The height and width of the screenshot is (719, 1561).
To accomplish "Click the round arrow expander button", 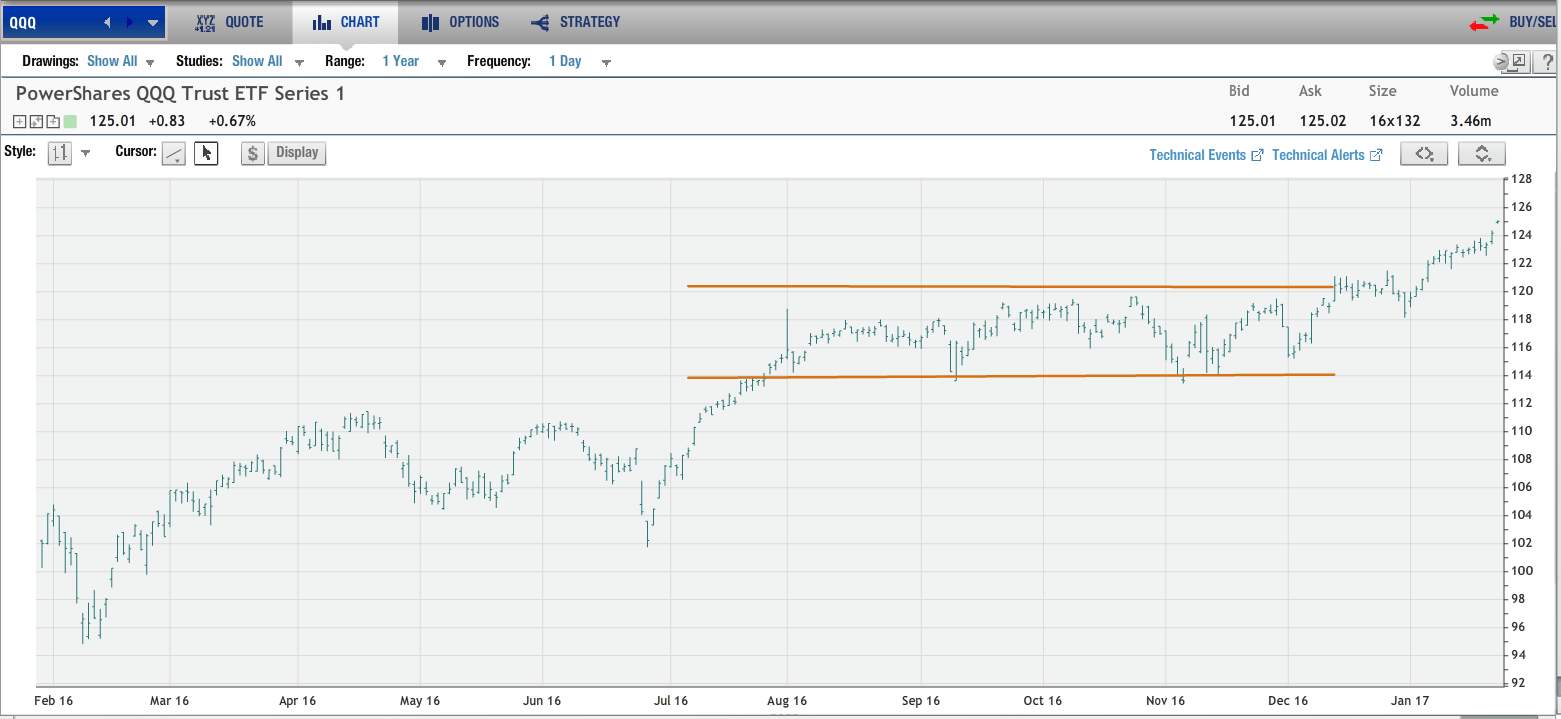I will (x=1501, y=62).
